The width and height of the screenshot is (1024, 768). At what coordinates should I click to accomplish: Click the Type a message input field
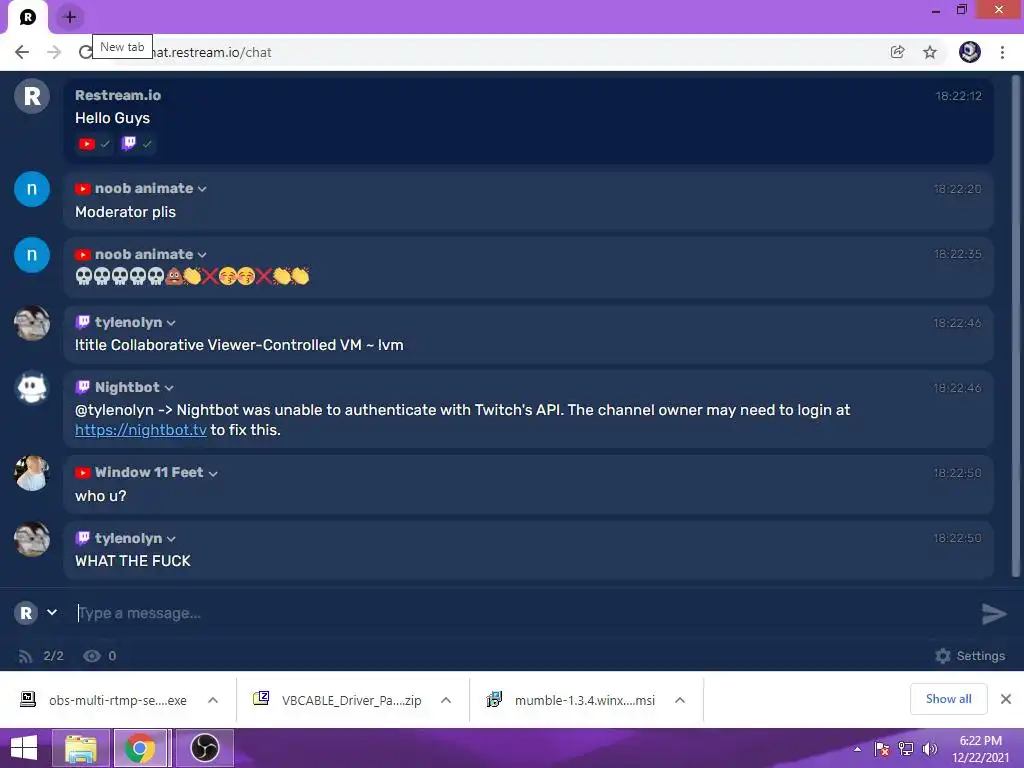pos(522,613)
